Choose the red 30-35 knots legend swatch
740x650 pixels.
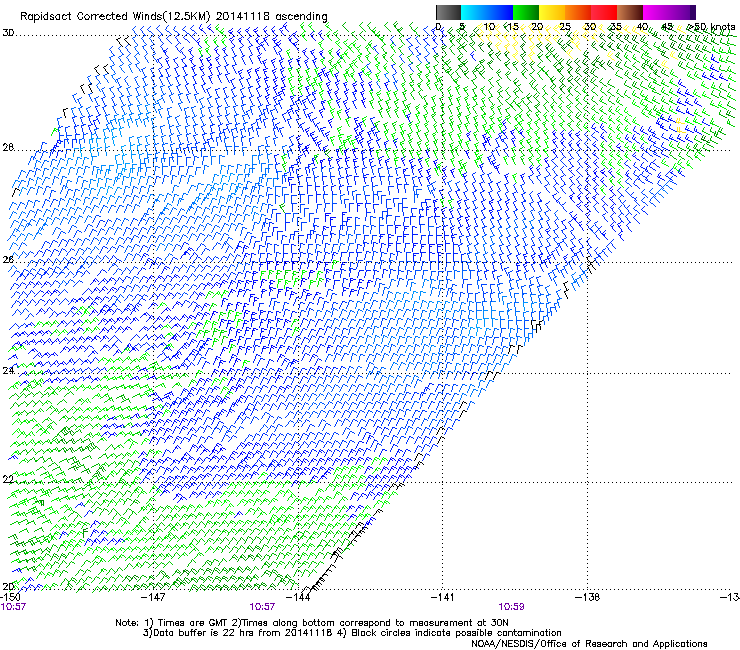pyautogui.click(x=604, y=12)
